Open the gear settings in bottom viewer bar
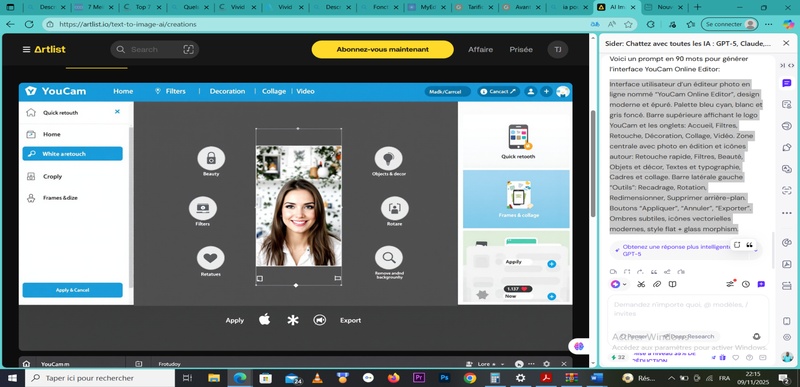The width and height of the screenshot is (800, 387). click(546, 364)
